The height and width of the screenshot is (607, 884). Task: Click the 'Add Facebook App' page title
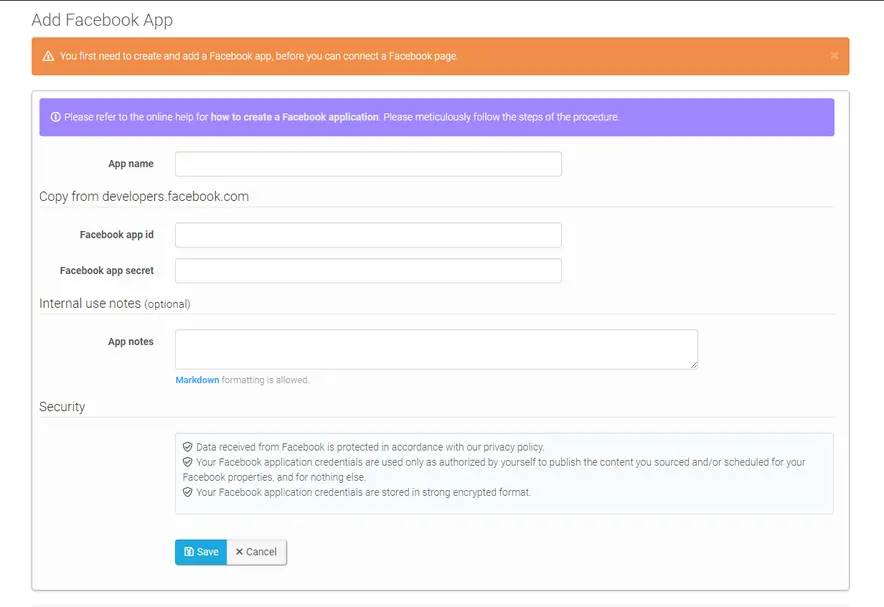(x=103, y=20)
